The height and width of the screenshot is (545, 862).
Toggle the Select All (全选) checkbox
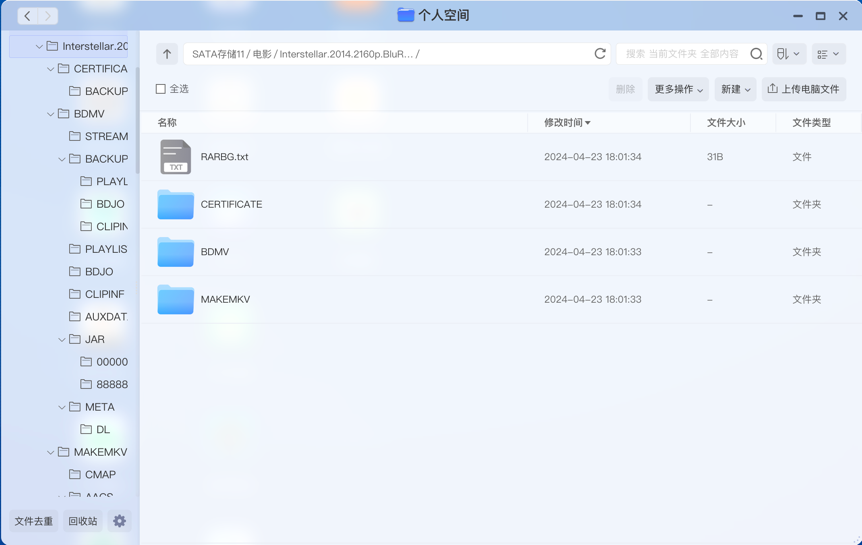pyautogui.click(x=161, y=89)
